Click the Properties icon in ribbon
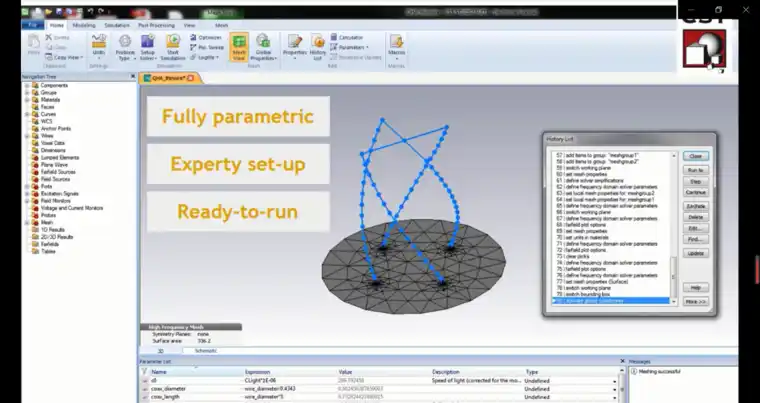The image size is (760, 403). coord(295,48)
